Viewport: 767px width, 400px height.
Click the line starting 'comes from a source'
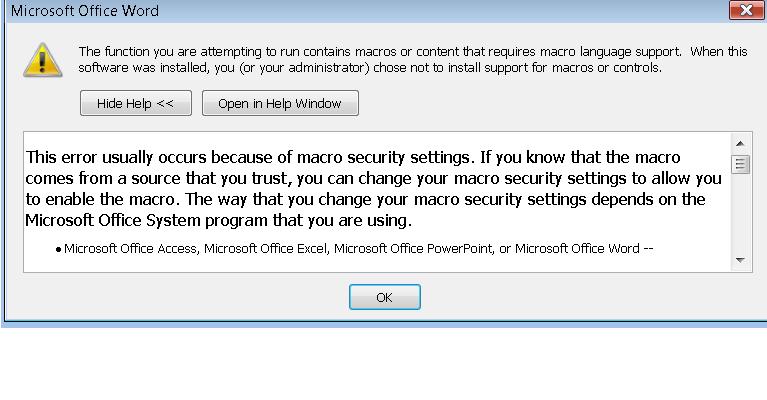(x=373, y=178)
